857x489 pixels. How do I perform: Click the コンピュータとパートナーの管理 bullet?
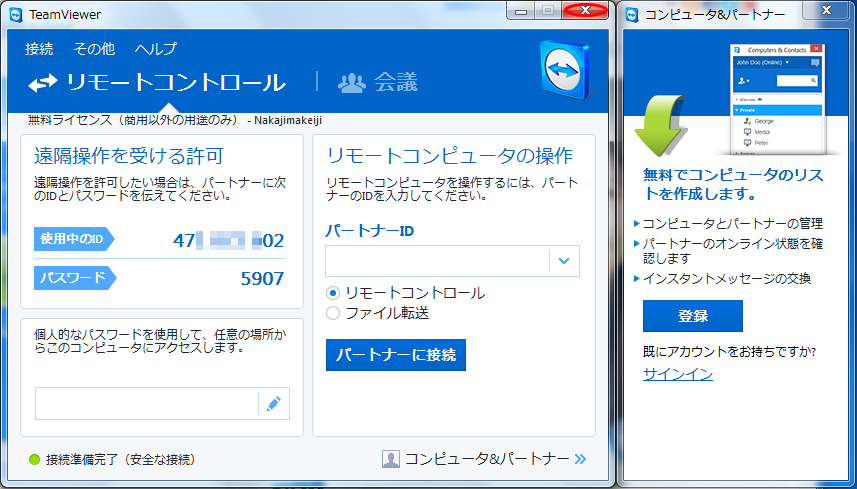pyautogui.click(x=732, y=223)
